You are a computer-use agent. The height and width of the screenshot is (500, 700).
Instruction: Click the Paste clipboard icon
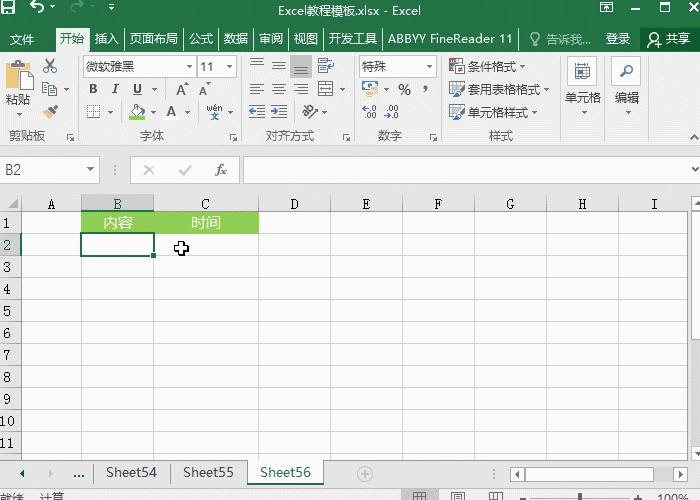click(19, 75)
